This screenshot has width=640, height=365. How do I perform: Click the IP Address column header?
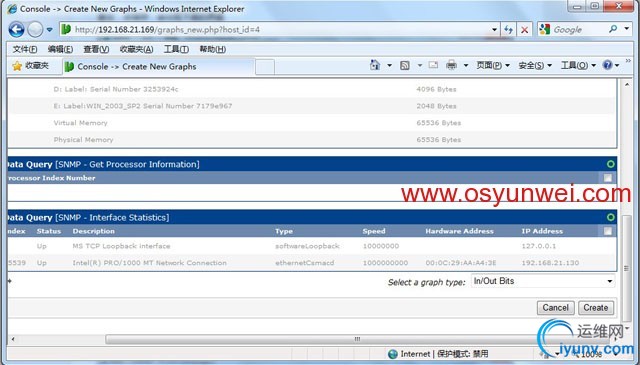click(x=542, y=231)
